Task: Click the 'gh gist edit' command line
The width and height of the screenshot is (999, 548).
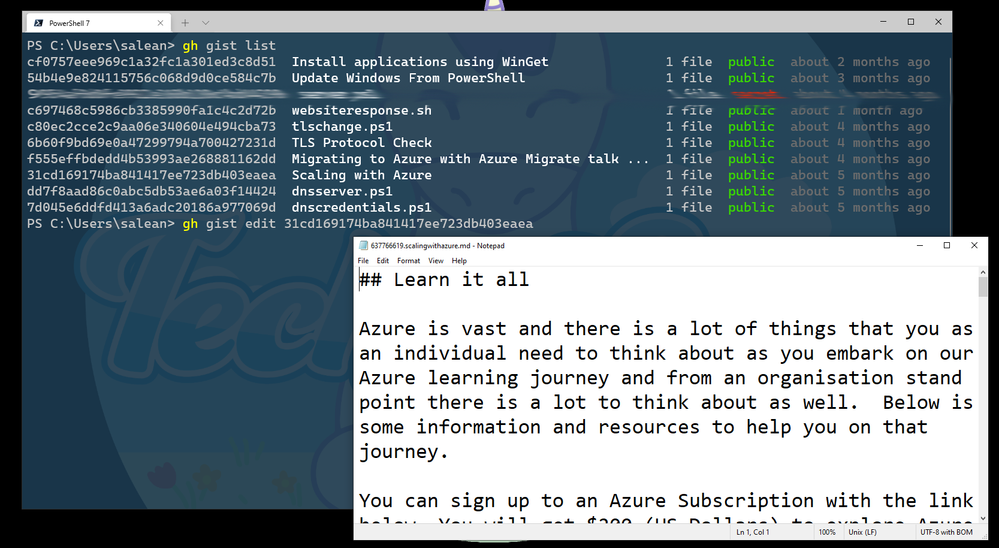Action: (357, 224)
